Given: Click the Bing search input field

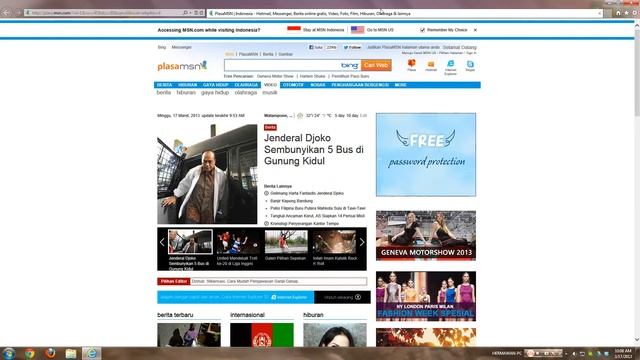Looking at the screenshot, I should pyautogui.click(x=282, y=65).
